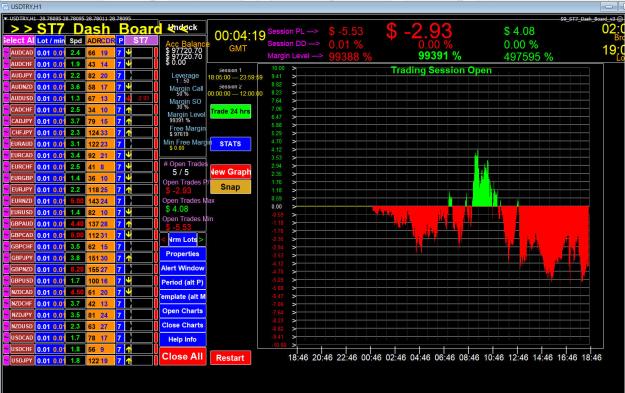This screenshot has width=625, height=393.
Task: Toggle the magenta select box for CADJPY
Action: pos(6,121)
